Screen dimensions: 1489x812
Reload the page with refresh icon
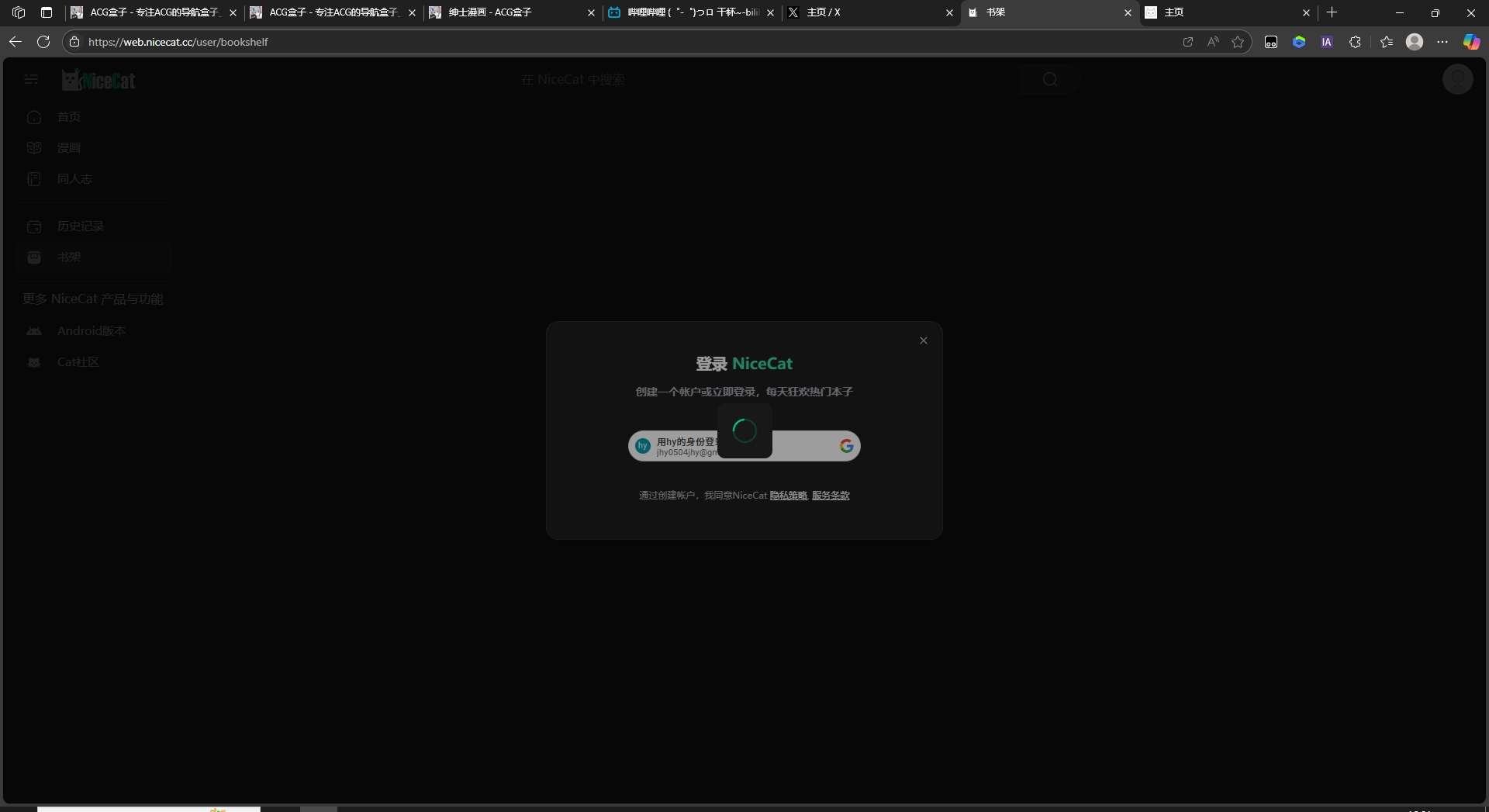tap(43, 42)
